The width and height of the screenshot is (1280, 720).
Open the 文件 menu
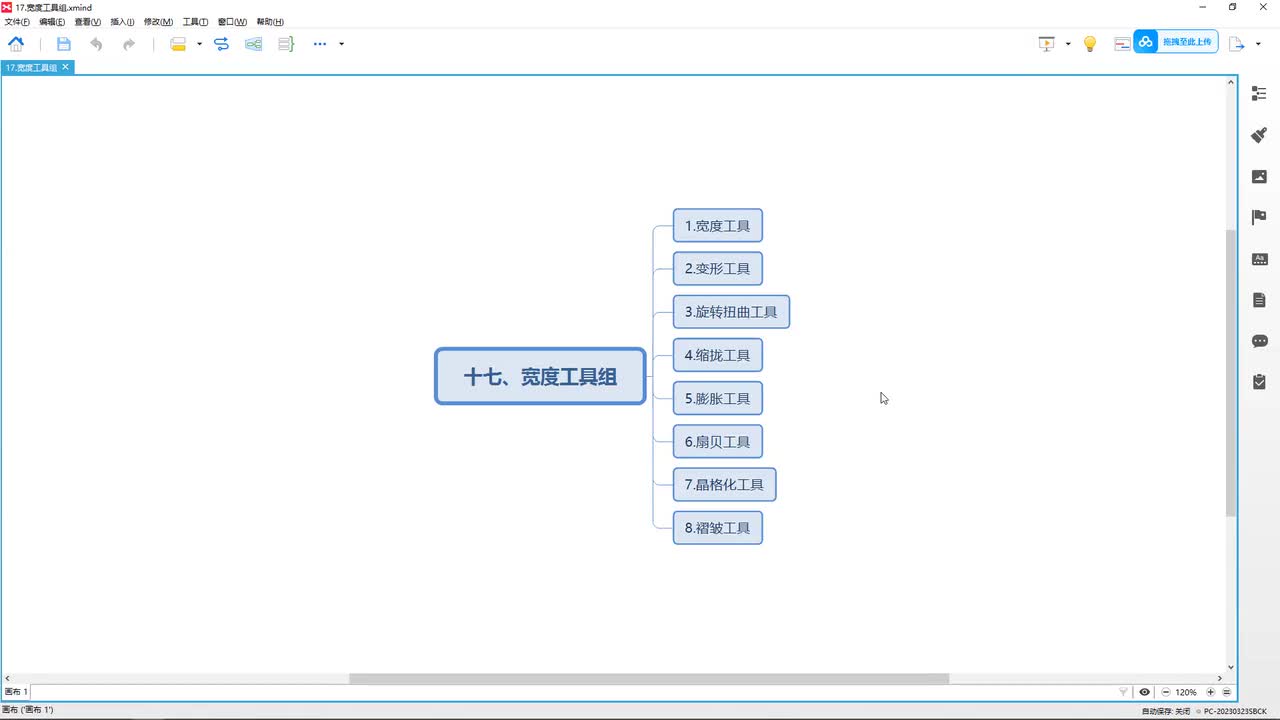click(x=17, y=22)
